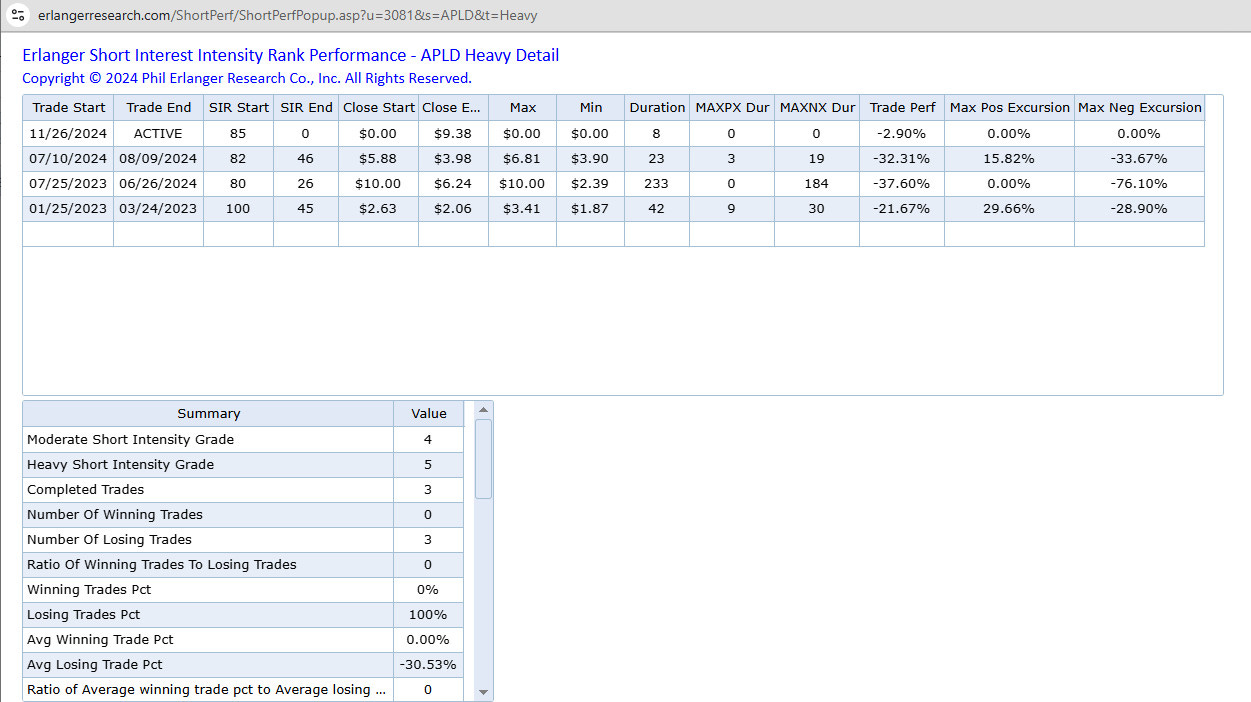Select the $5.88 close start cell
This screenshot has width=1251, height=702.
pos(379,159)
